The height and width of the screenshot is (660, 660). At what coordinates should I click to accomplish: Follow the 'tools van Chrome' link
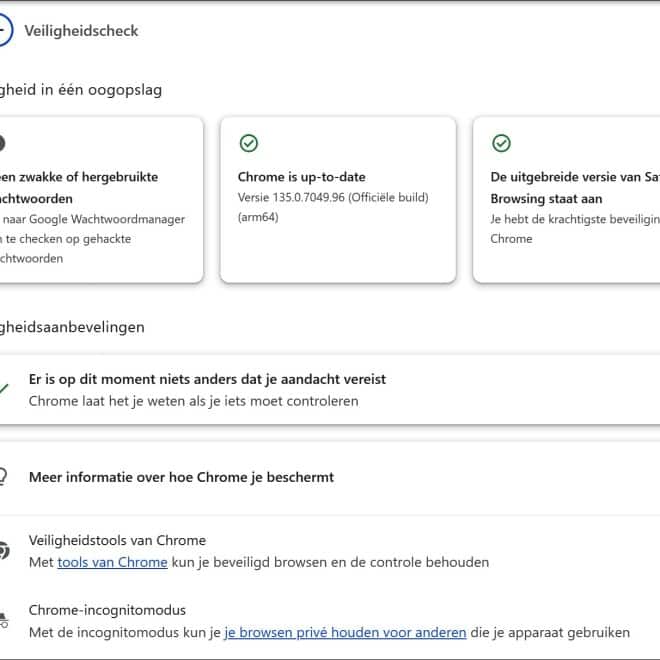pyautogui.click(x=112, y=562)
